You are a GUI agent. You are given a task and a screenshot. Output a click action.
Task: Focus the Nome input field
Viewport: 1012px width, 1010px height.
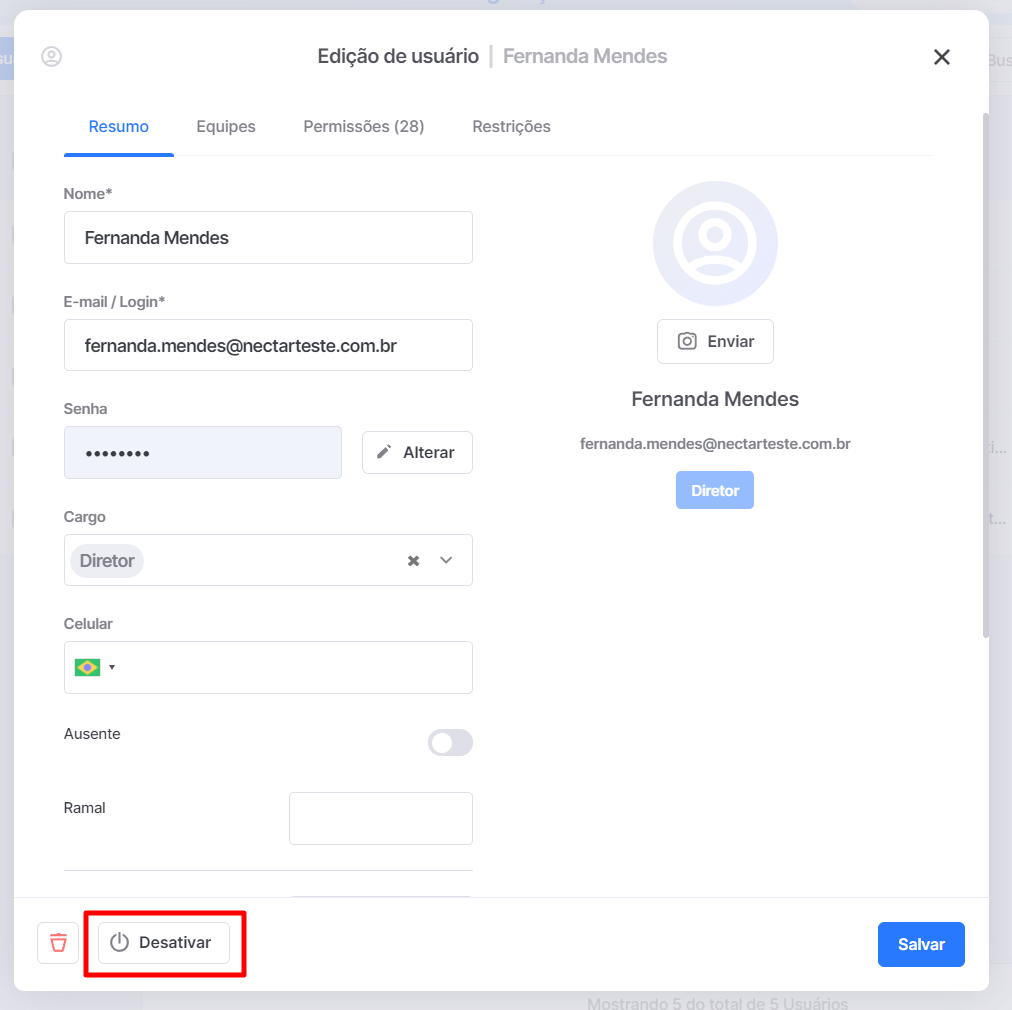click(268, 237)
